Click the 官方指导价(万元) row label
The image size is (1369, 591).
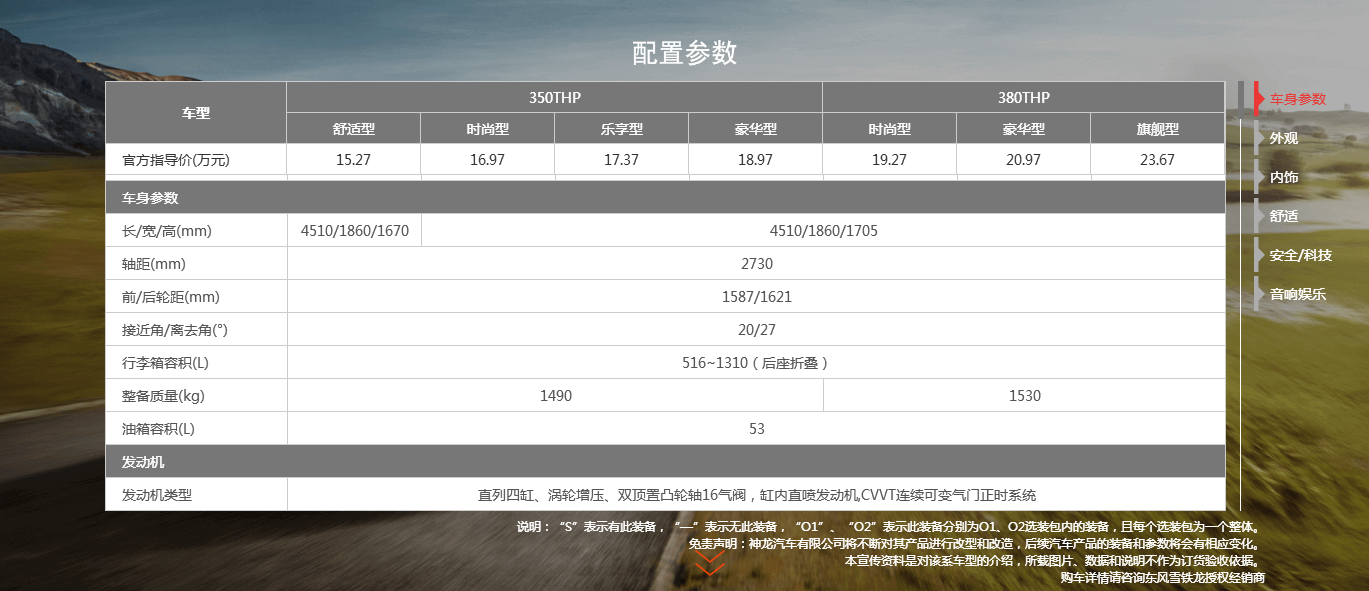pos(175,160)
